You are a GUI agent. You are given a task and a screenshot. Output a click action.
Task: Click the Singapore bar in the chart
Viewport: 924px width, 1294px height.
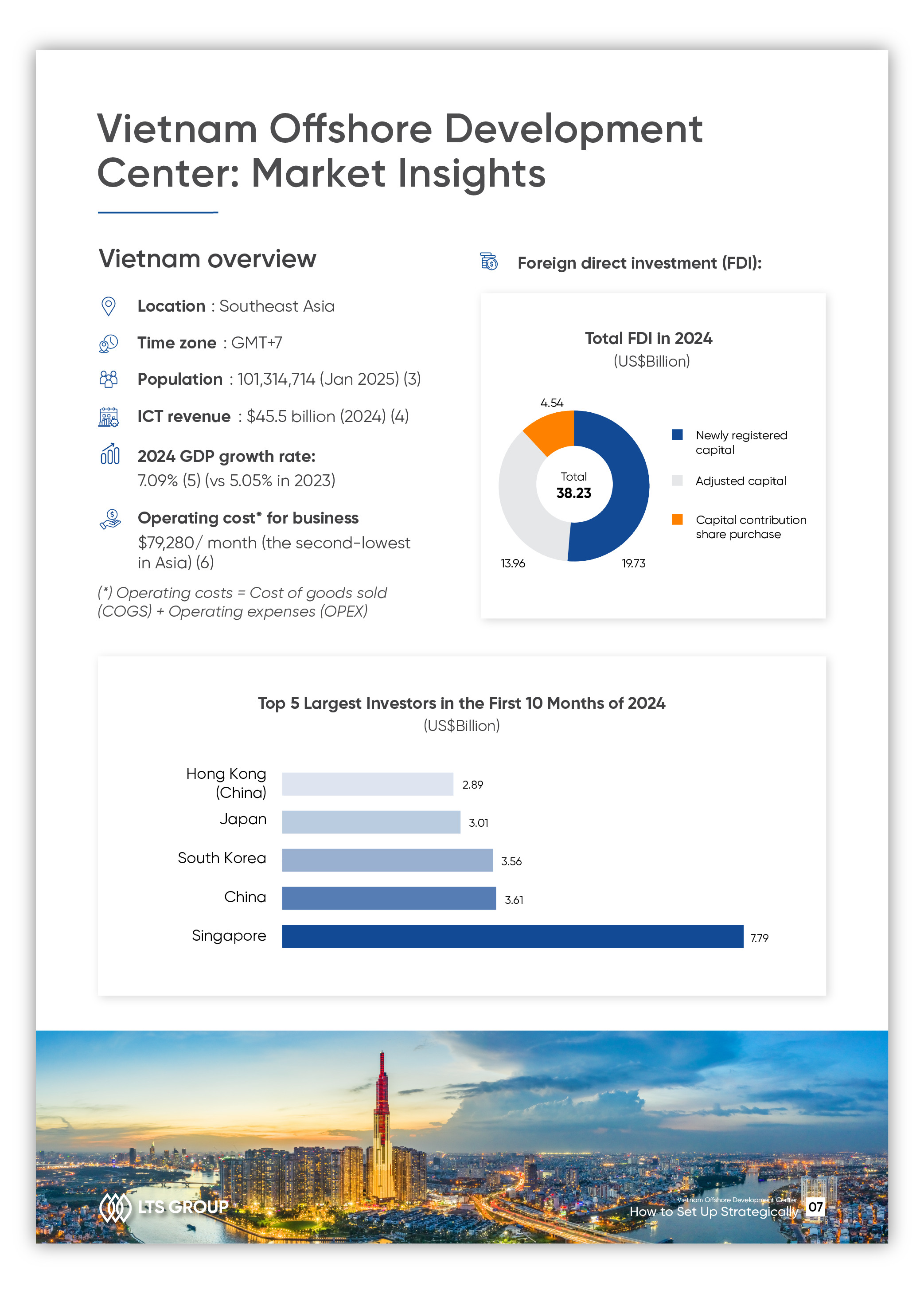513,936
